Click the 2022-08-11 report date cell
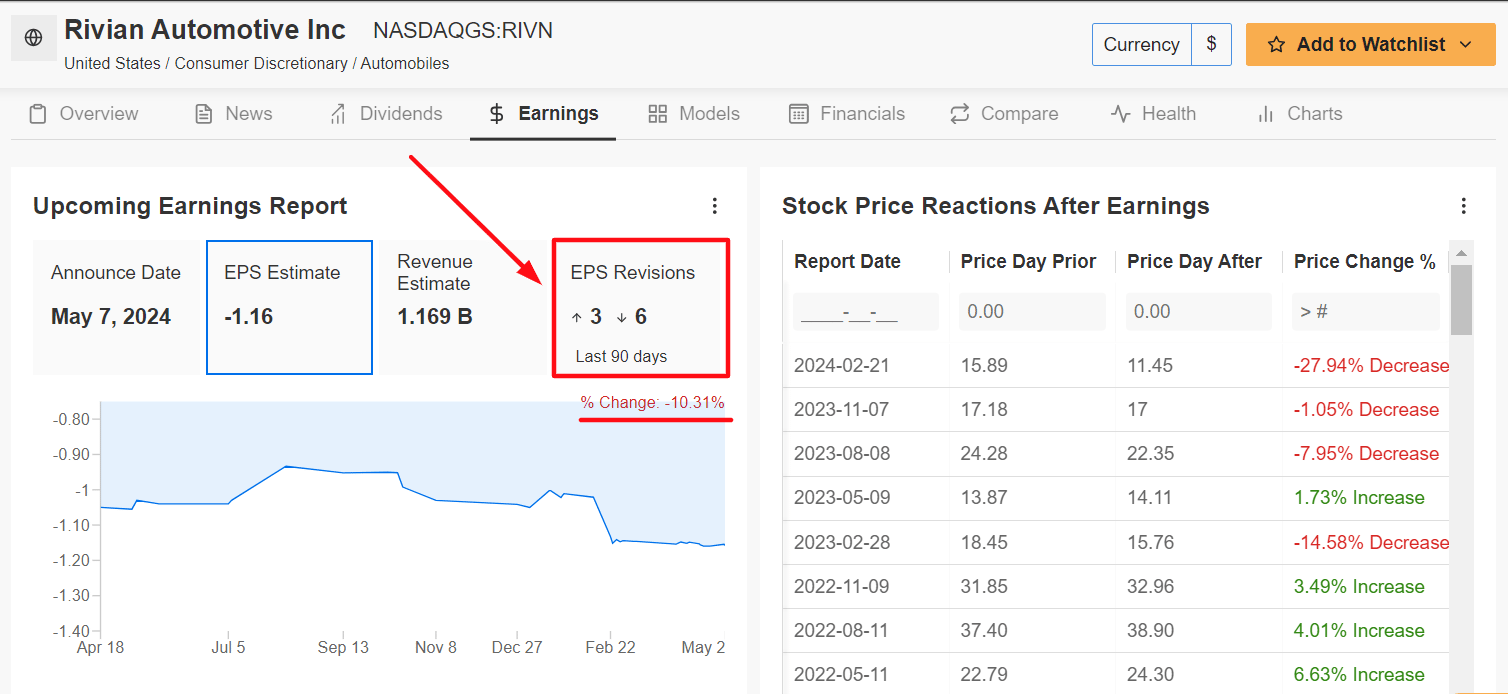 [841, 631]
